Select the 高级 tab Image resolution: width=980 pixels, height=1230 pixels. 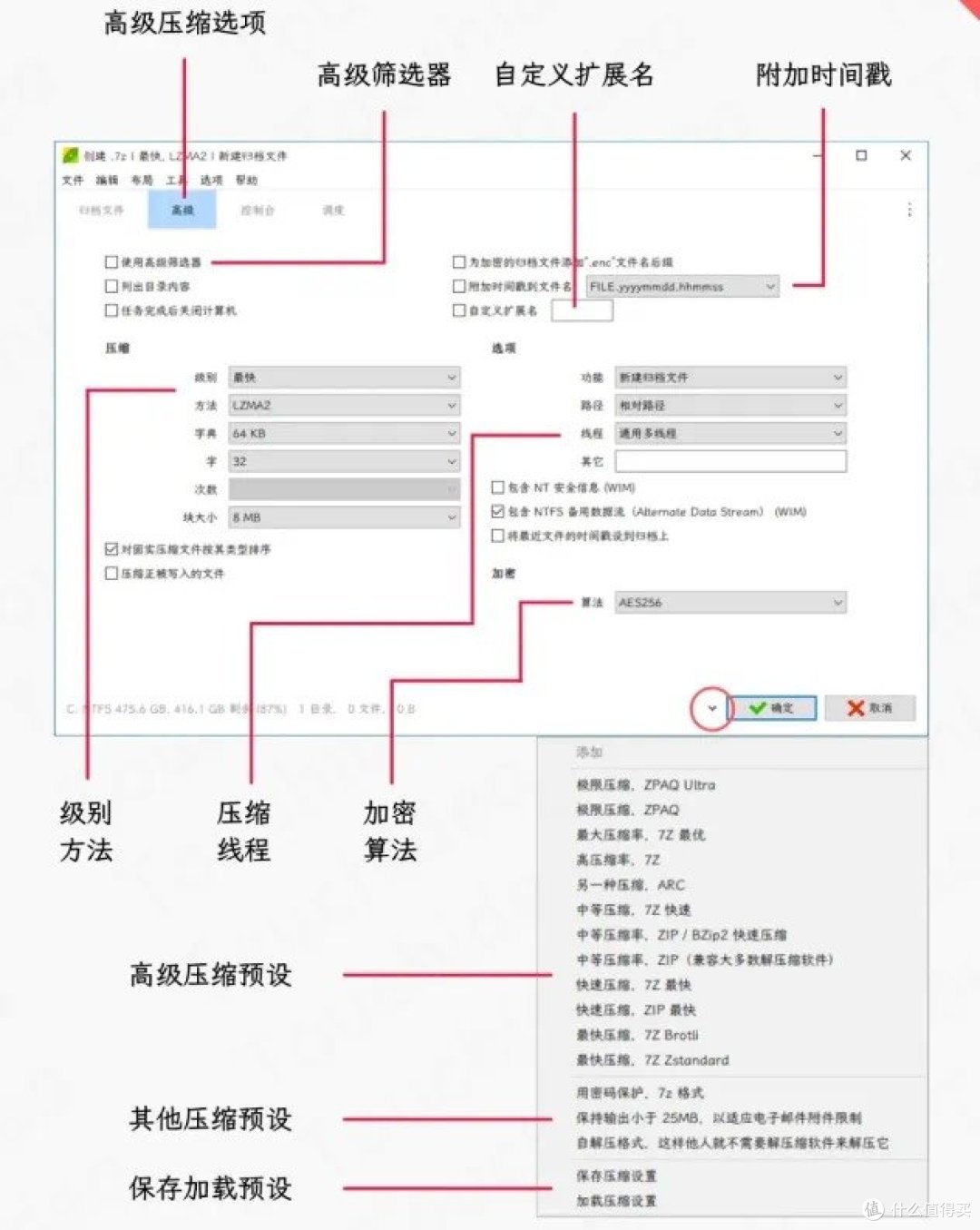click(x=182, y=210)
